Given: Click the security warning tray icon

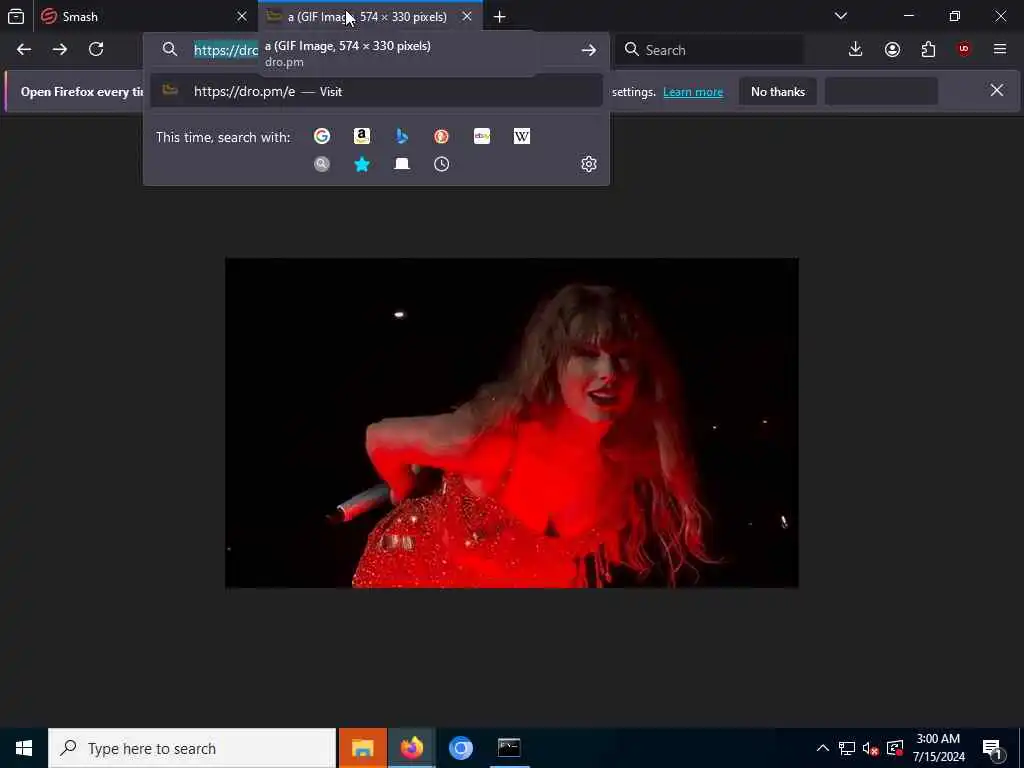Looking at the screenshot, I should click(x=895, y=748).
